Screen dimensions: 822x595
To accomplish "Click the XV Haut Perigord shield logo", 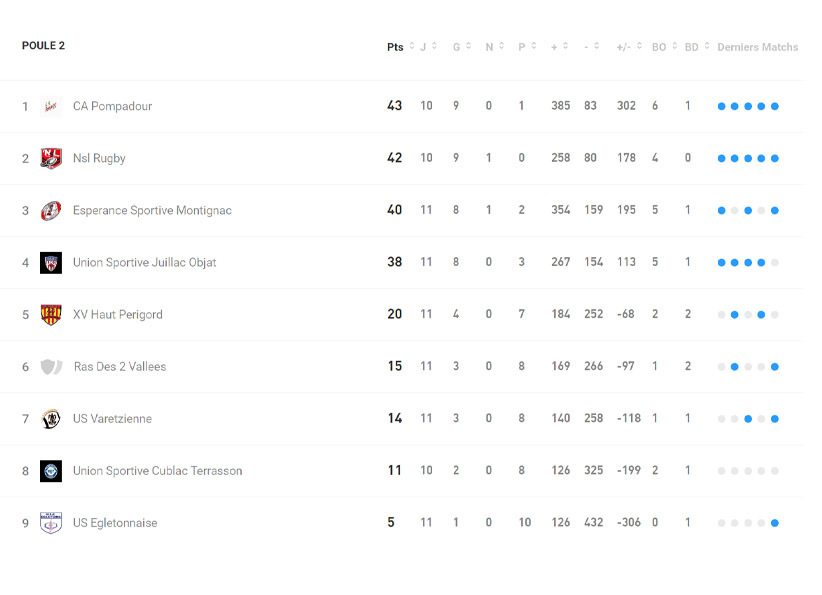I will click(x=51, y=314).
